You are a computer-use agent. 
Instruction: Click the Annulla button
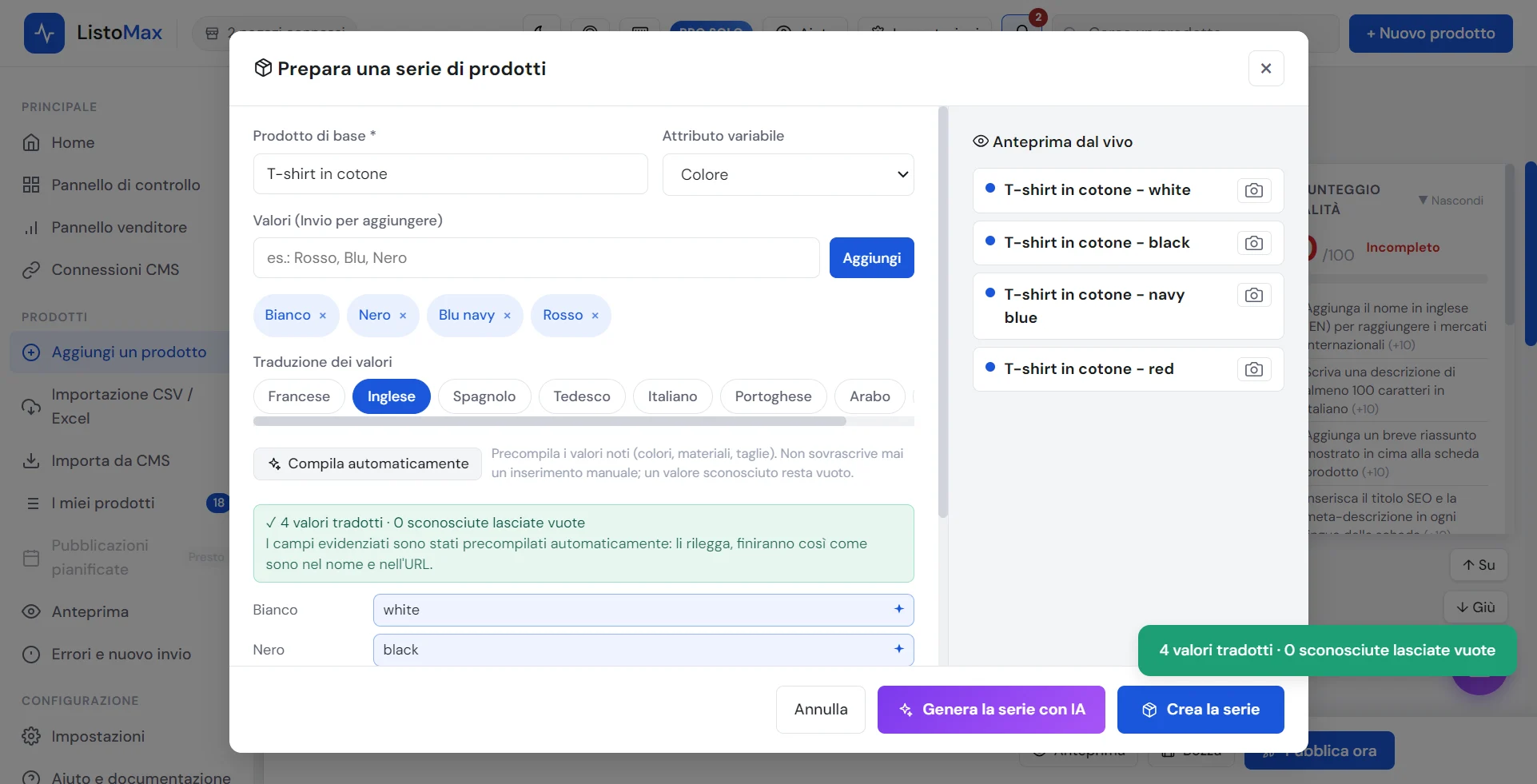(x=821, y=710)
